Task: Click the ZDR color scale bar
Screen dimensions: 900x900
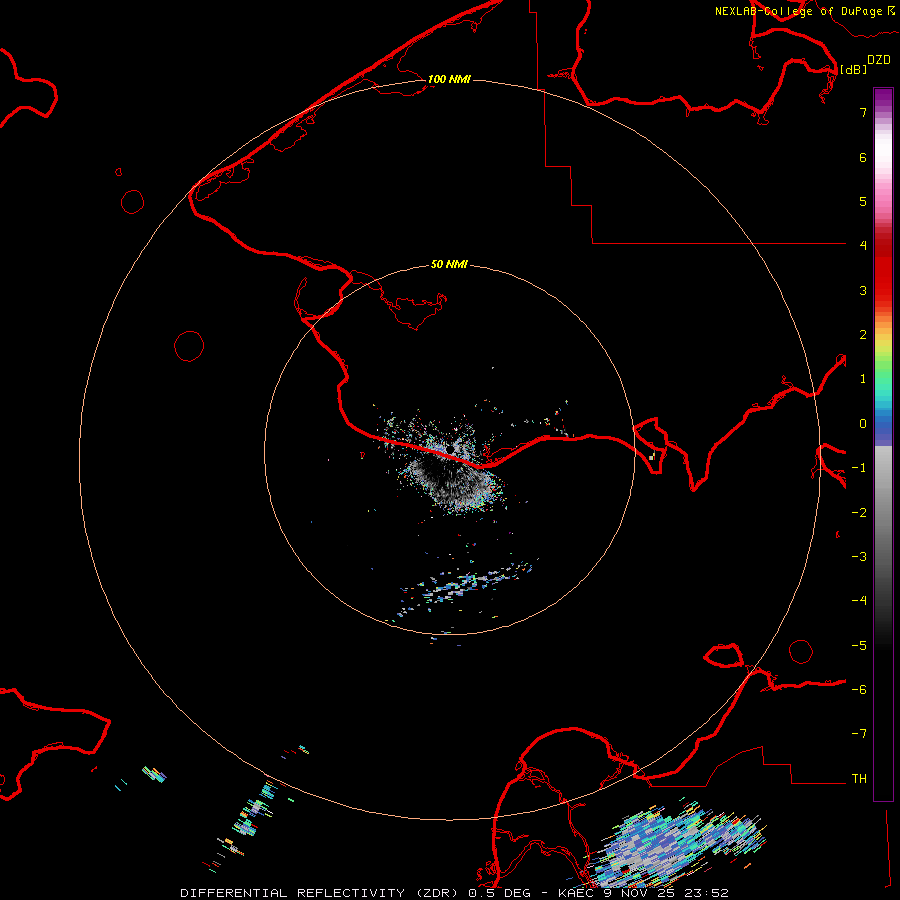Action: [883, 445]
